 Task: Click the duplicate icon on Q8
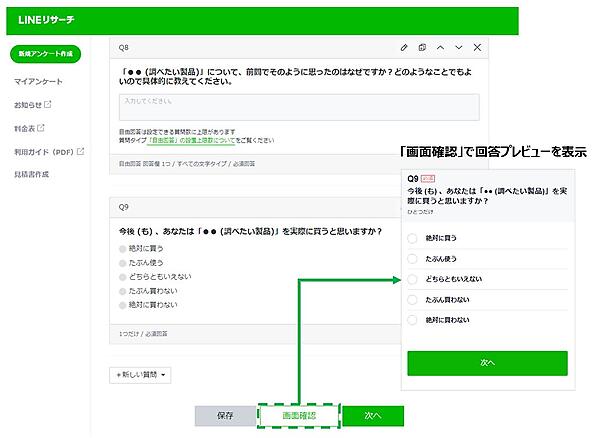422,47
